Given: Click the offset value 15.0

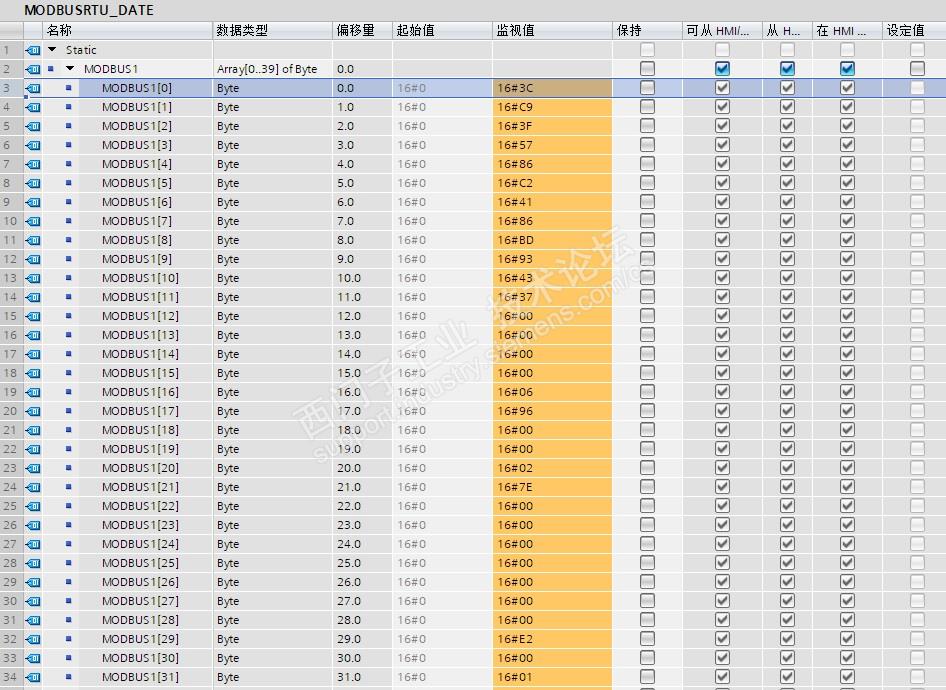Looking at the screenshot, I should pyautogui.click(x=349, y=373).
